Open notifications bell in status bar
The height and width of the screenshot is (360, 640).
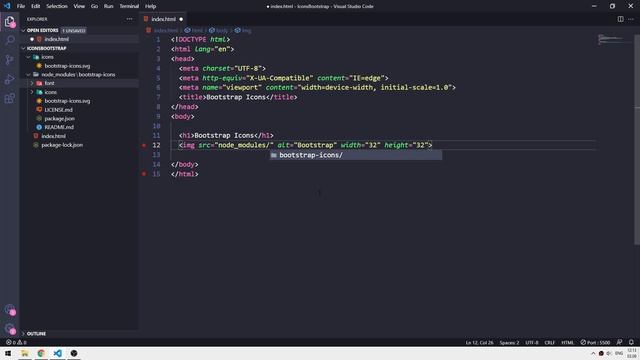(631, 342)
